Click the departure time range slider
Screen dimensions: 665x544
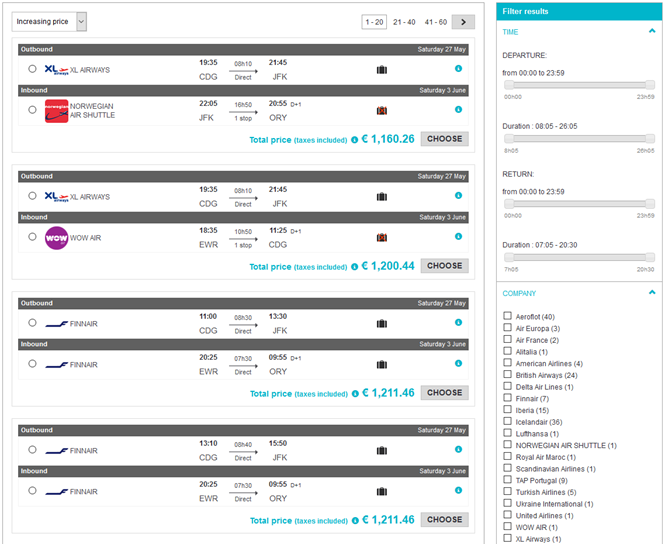coord(580,85)
